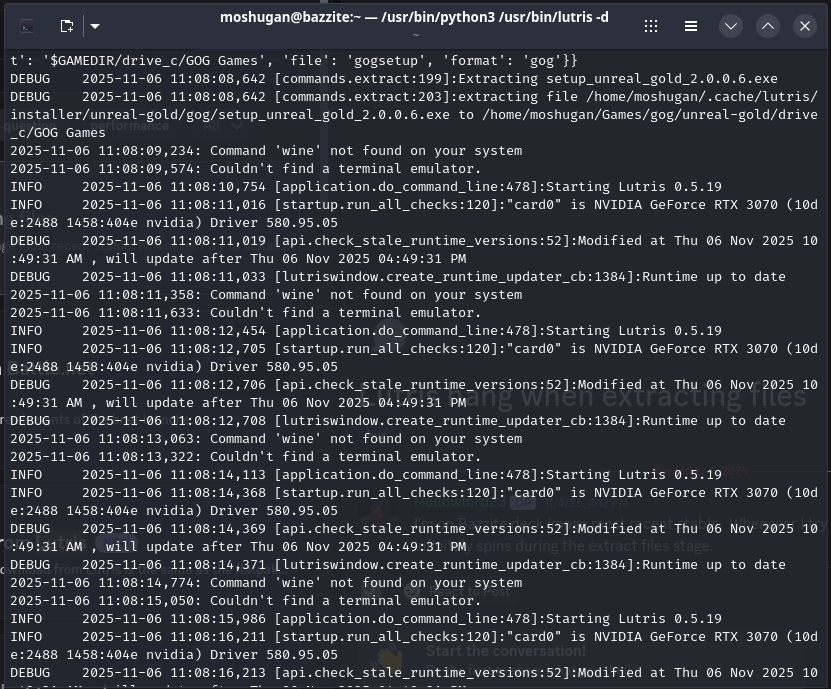Click the '11:08:09,234: Command 'wine' not found' line
The image size is (831, 689).
coord(266,151)
